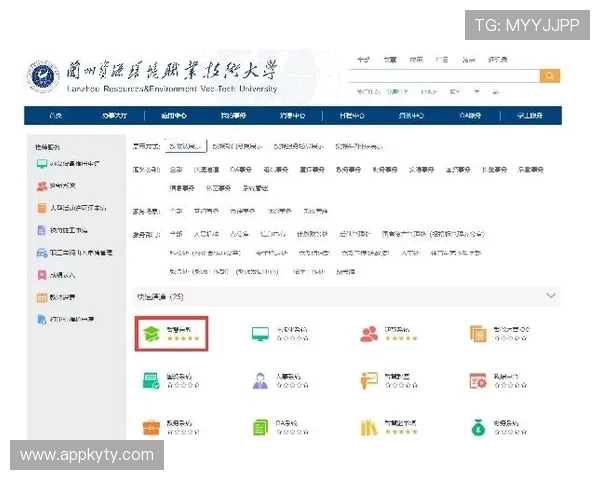This screenshot has width=600, height=480.
Task: Open the red window-with-gear card
Action: pyautogui.click(x=498, y=380)
